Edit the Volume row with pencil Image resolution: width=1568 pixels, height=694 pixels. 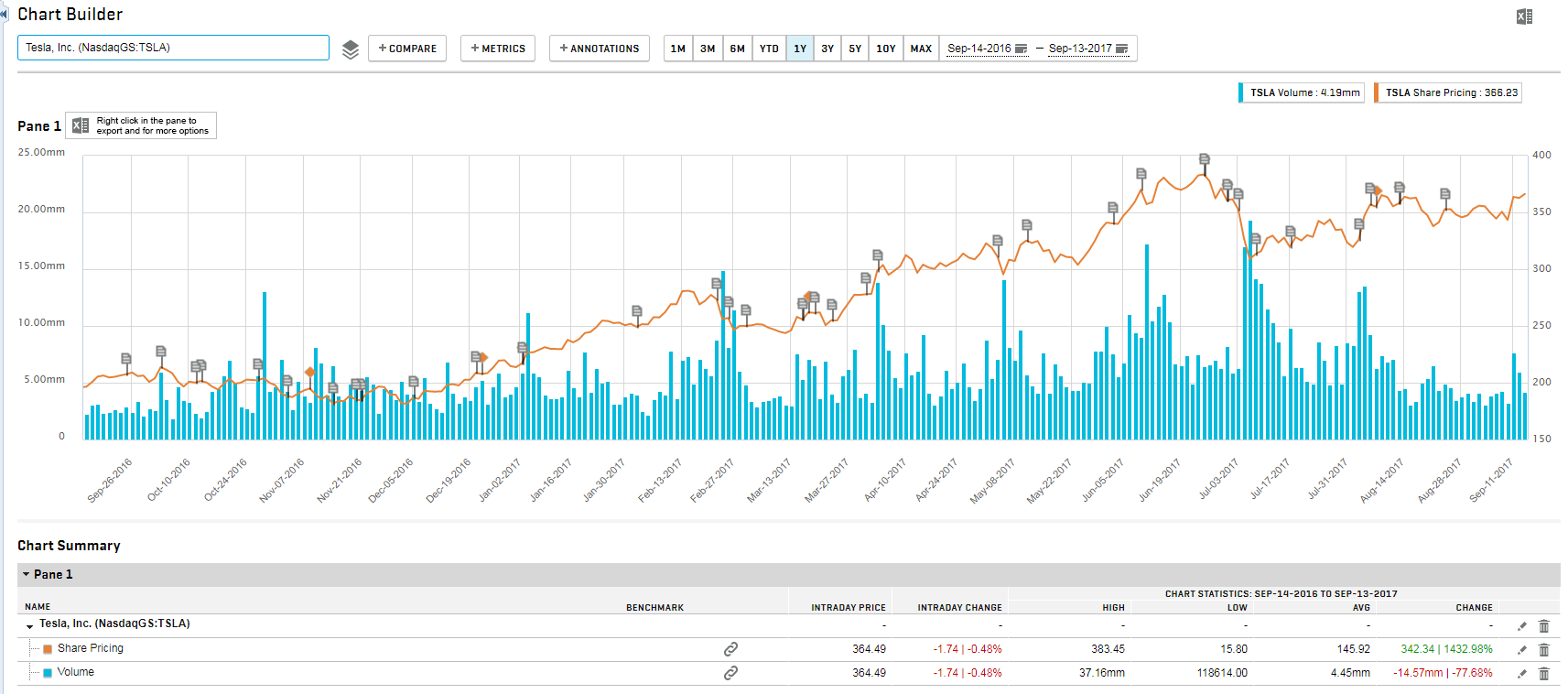pyautogui.click(x=1522, y=674)
